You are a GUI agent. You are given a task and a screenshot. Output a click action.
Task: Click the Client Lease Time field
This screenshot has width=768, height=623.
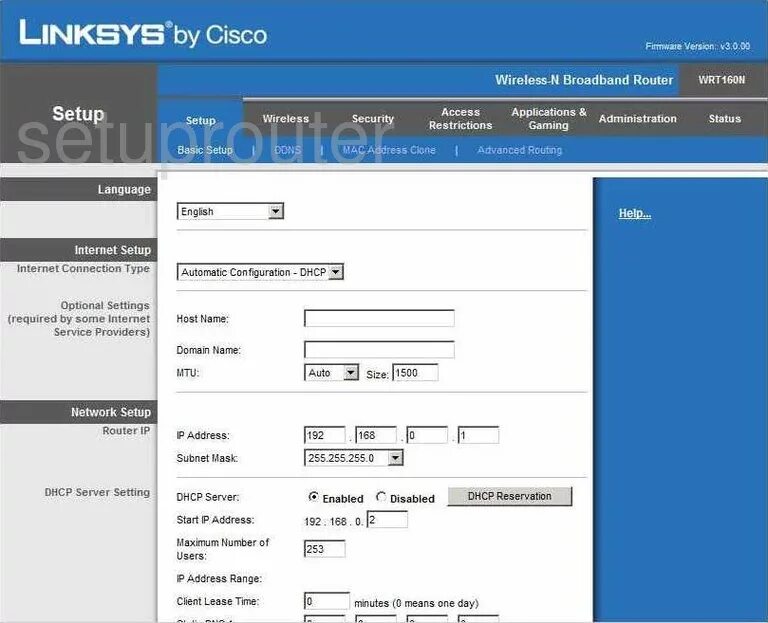point(327,601)
